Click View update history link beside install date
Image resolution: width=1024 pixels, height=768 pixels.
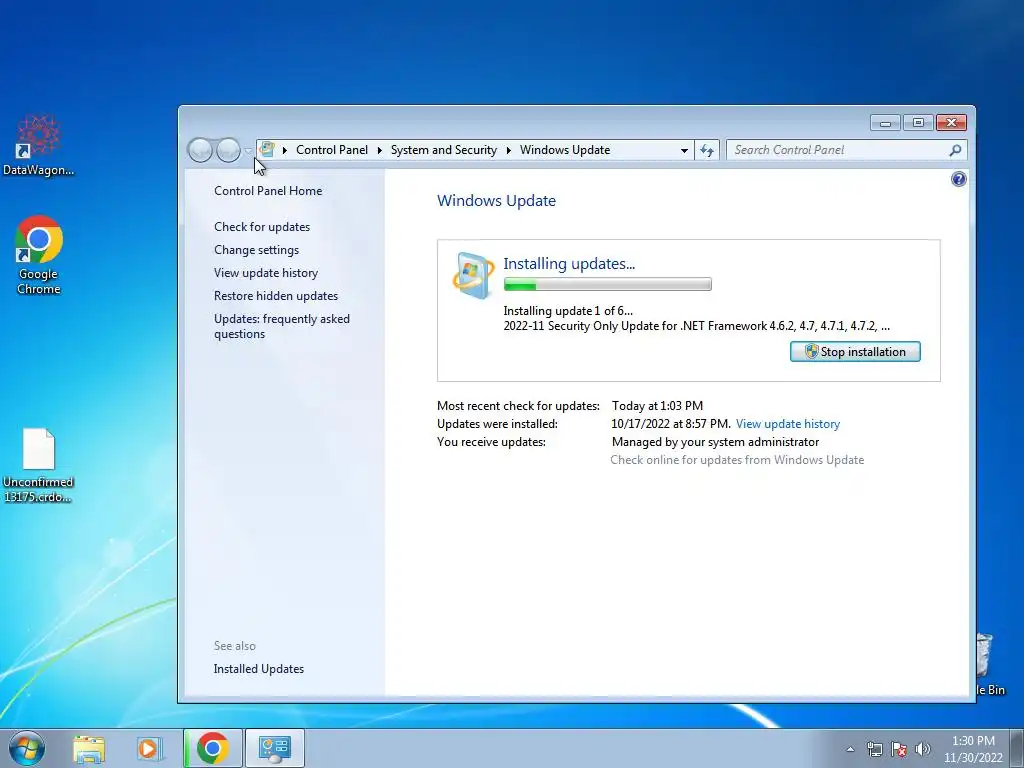tap(788, 424)
